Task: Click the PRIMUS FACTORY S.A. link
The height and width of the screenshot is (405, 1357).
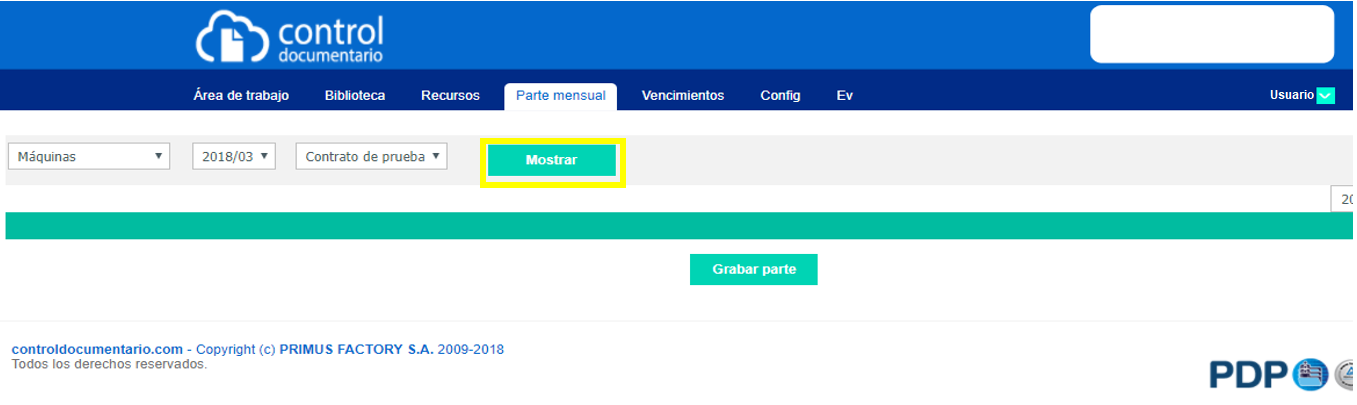Action: pyautogui.click(x=356, y=350)
